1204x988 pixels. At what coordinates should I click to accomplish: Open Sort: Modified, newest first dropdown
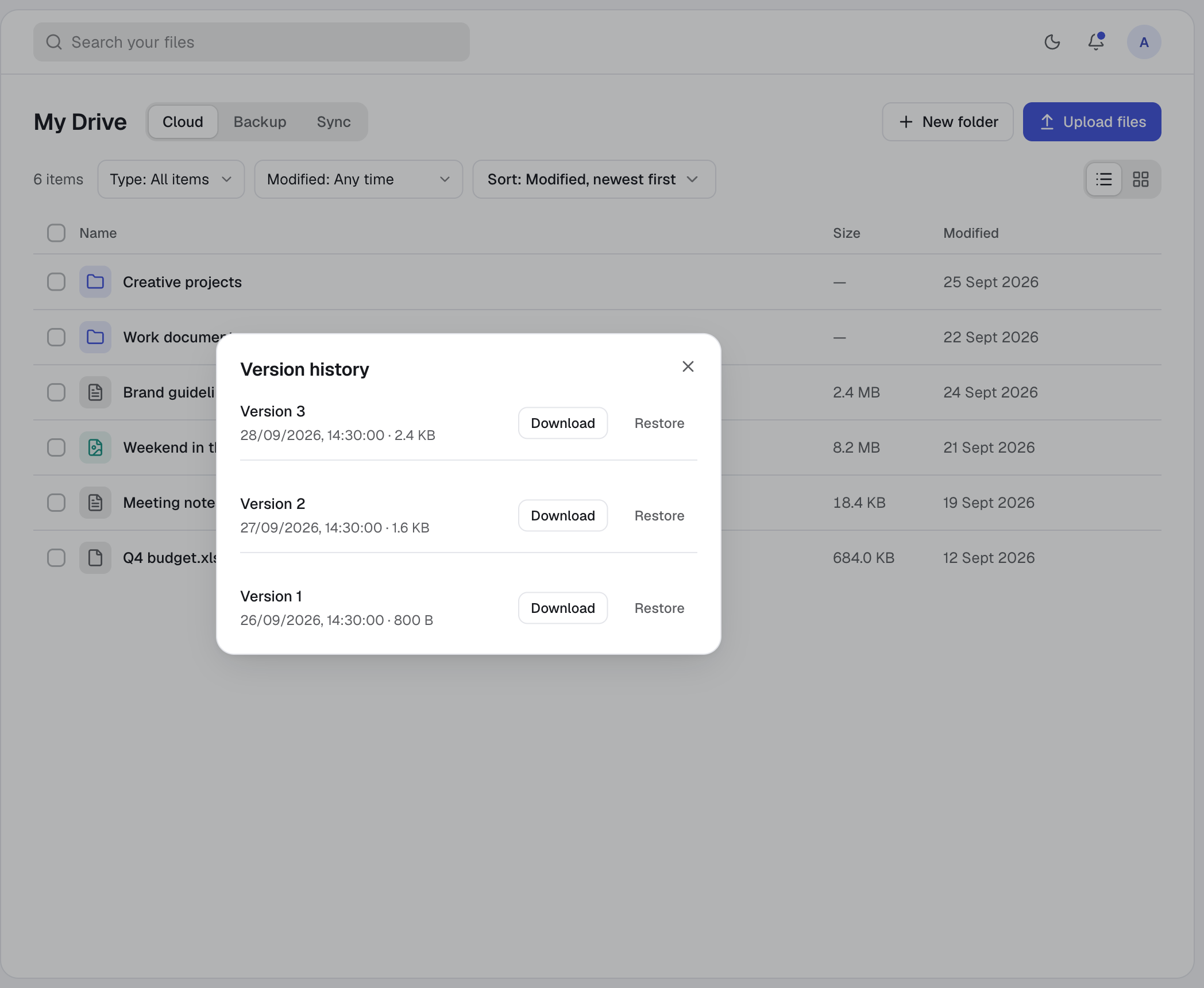point(594,179)
